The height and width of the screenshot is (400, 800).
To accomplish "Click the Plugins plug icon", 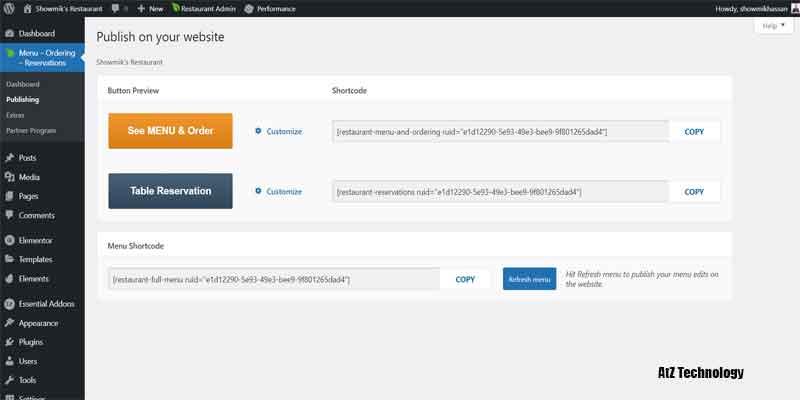I will [10, 342].
